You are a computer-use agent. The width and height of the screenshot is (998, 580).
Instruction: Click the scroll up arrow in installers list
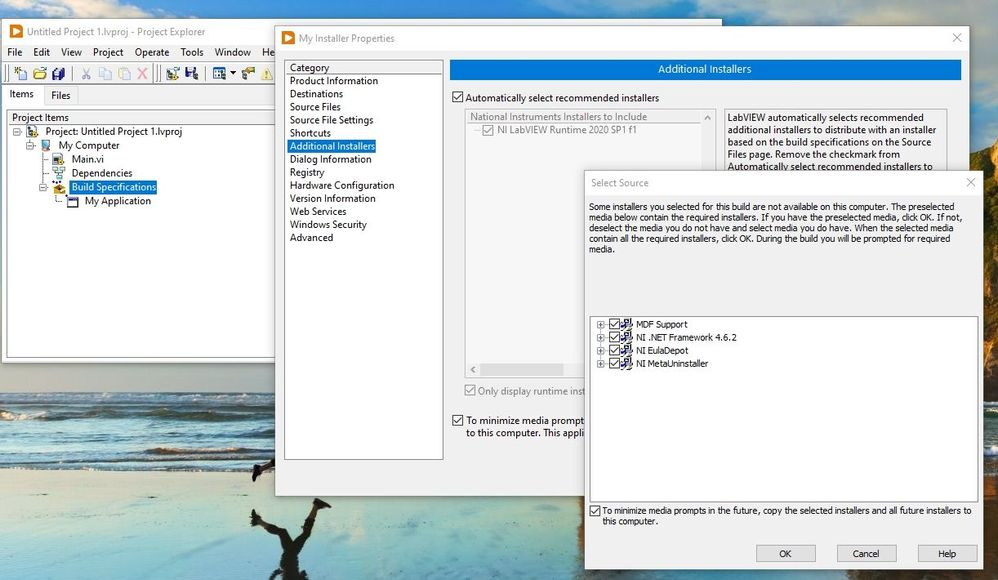pyautogui.click(x=707, y=118)
